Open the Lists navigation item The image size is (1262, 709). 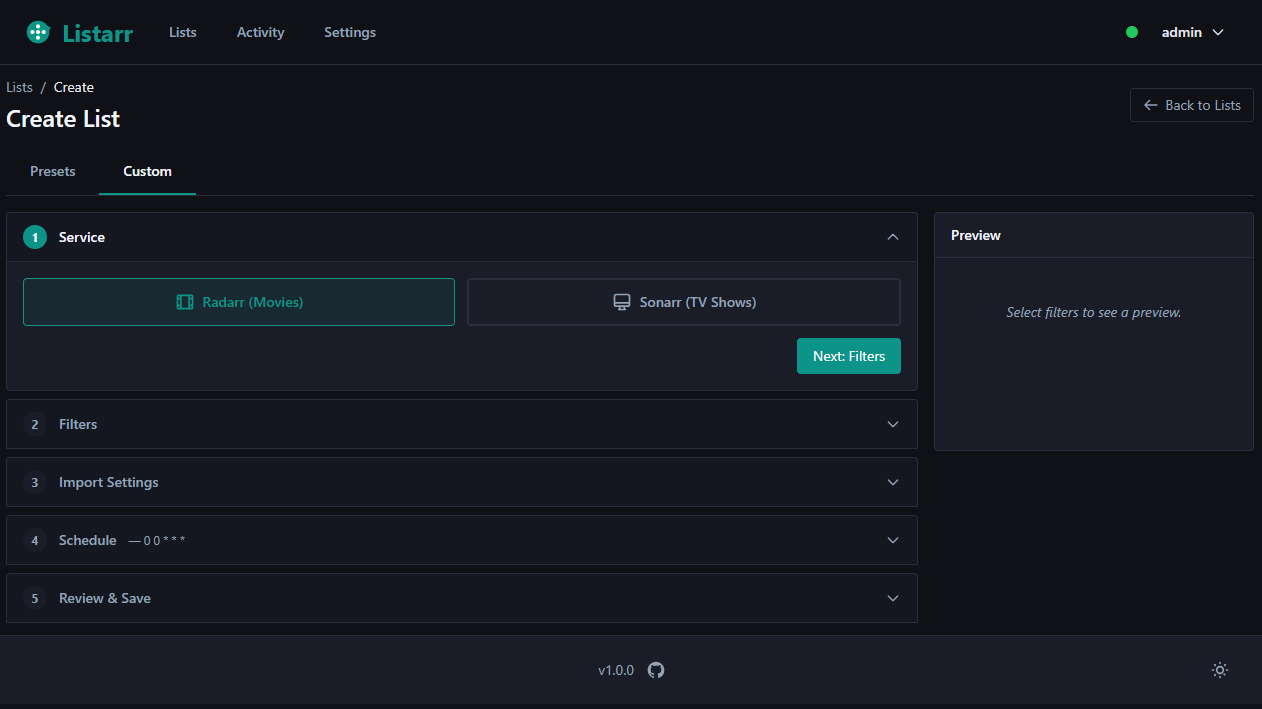[x=183, y=32]
